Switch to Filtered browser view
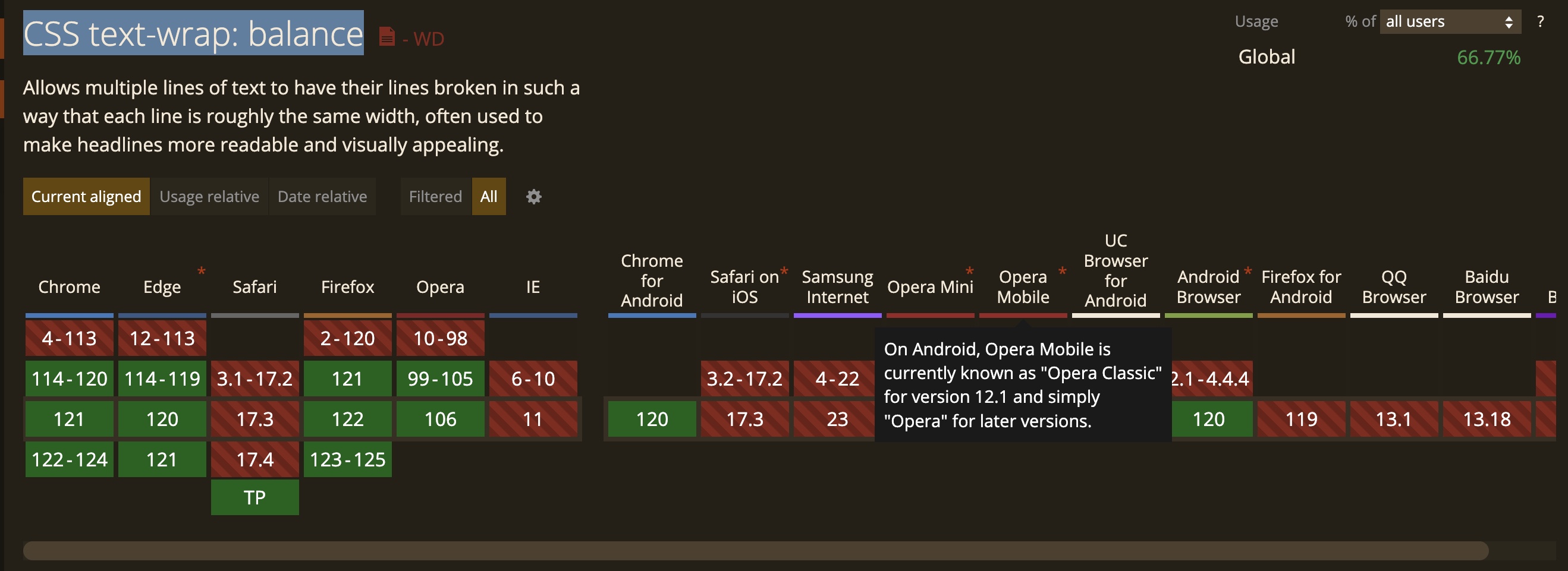 [435, 197]
